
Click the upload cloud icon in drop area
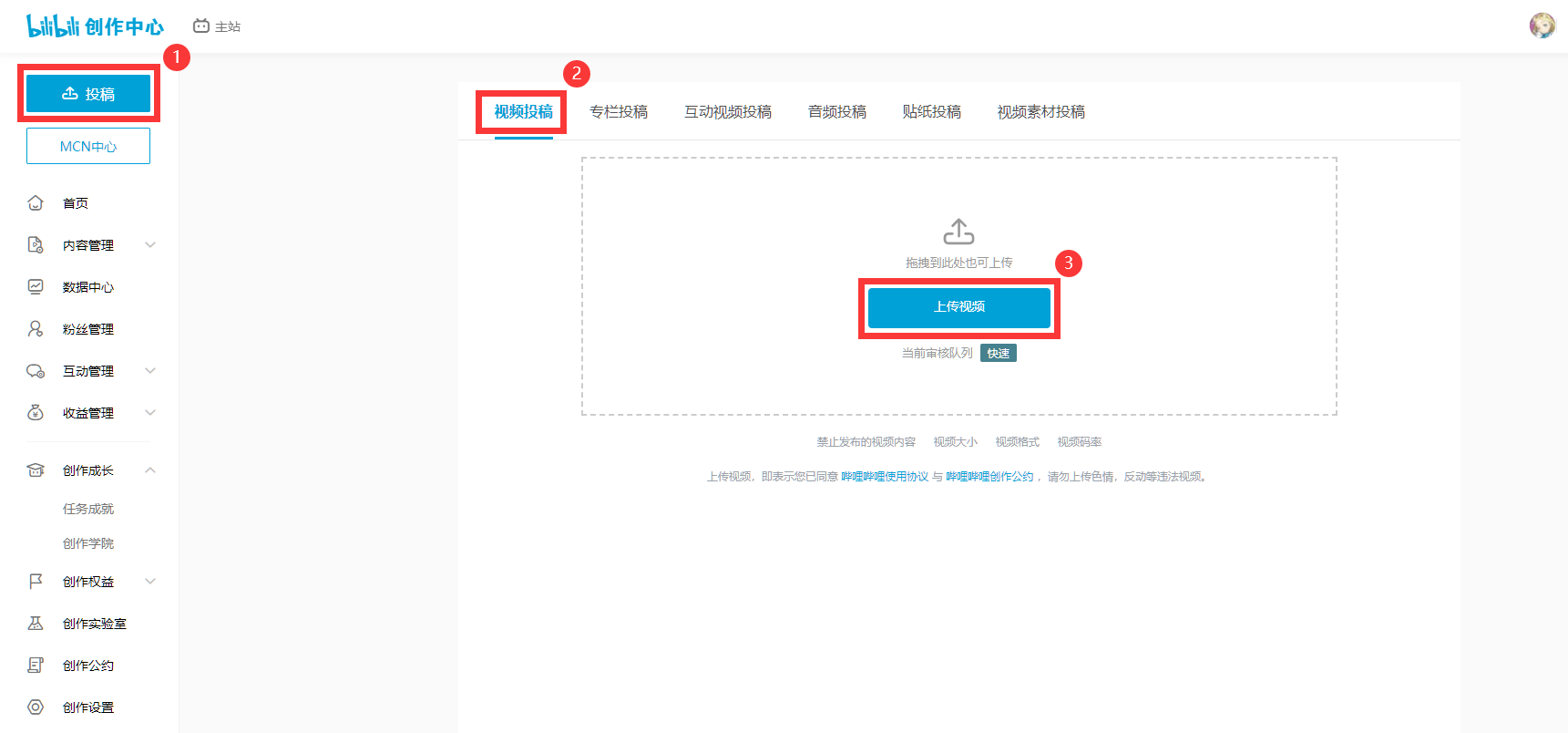coord(958,232)
